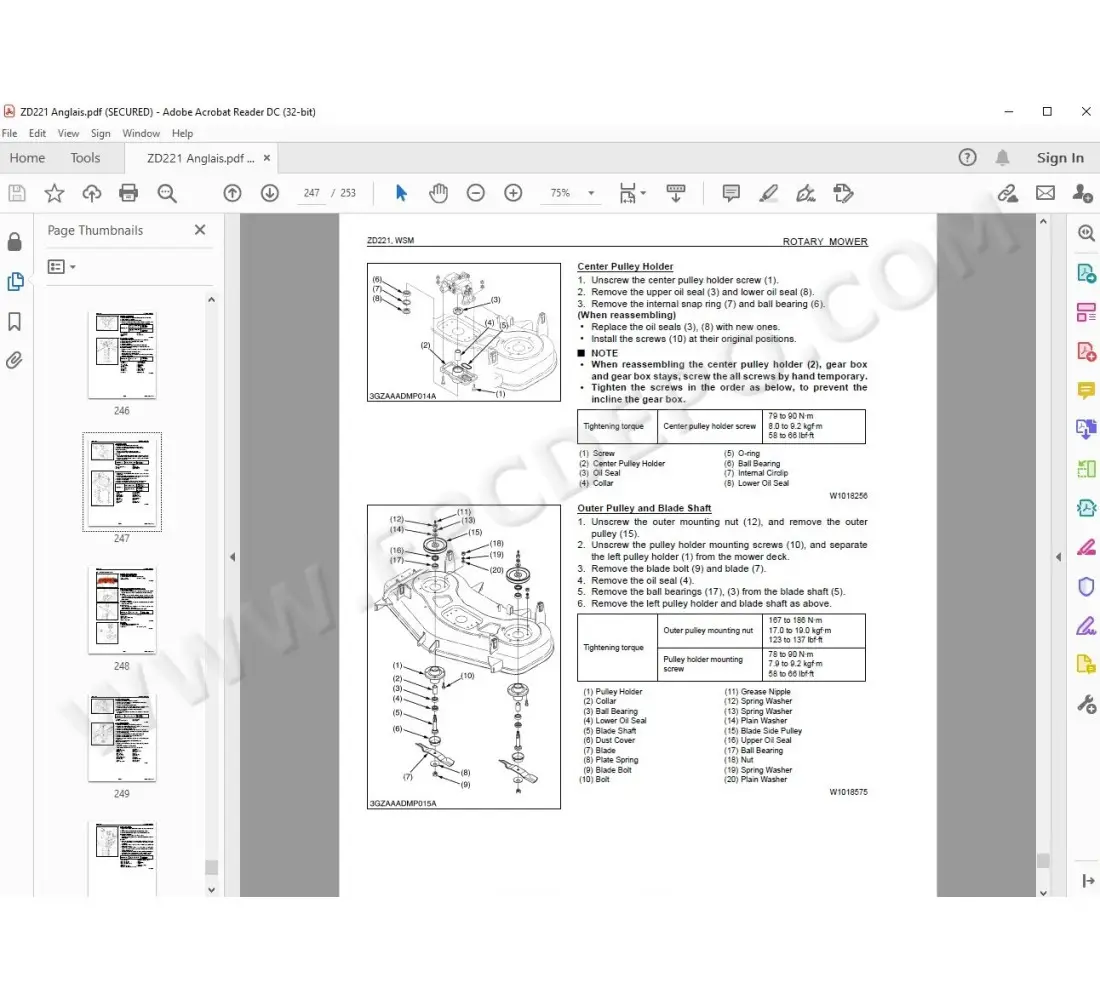Screen dimensions: 1100x1000
Task: Switch to the Tools tab
Action: (85, 158)
